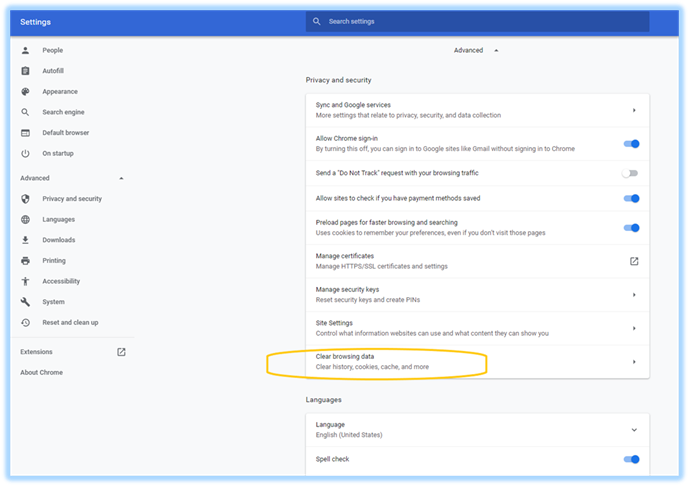Click the Extensions external-link icon

(x=121, y=352)
